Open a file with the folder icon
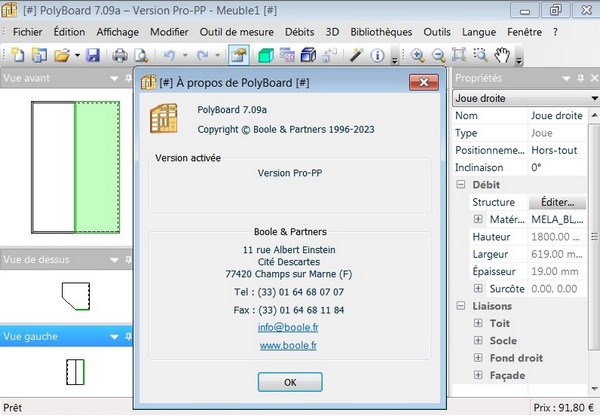This screenshot has width=600, height=416. (x=62, y=55)
